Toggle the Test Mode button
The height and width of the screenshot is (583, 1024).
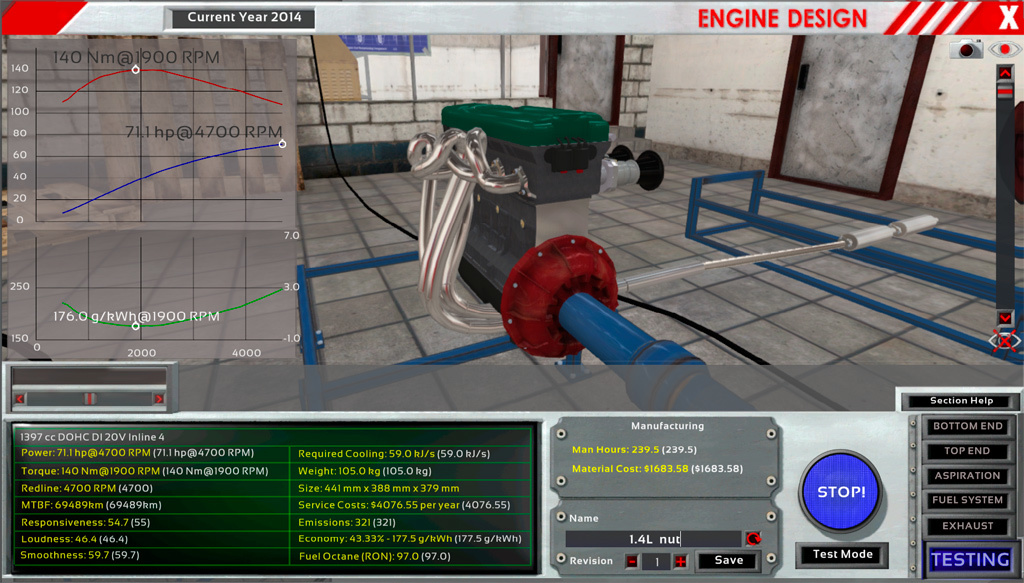pos(842,555)
